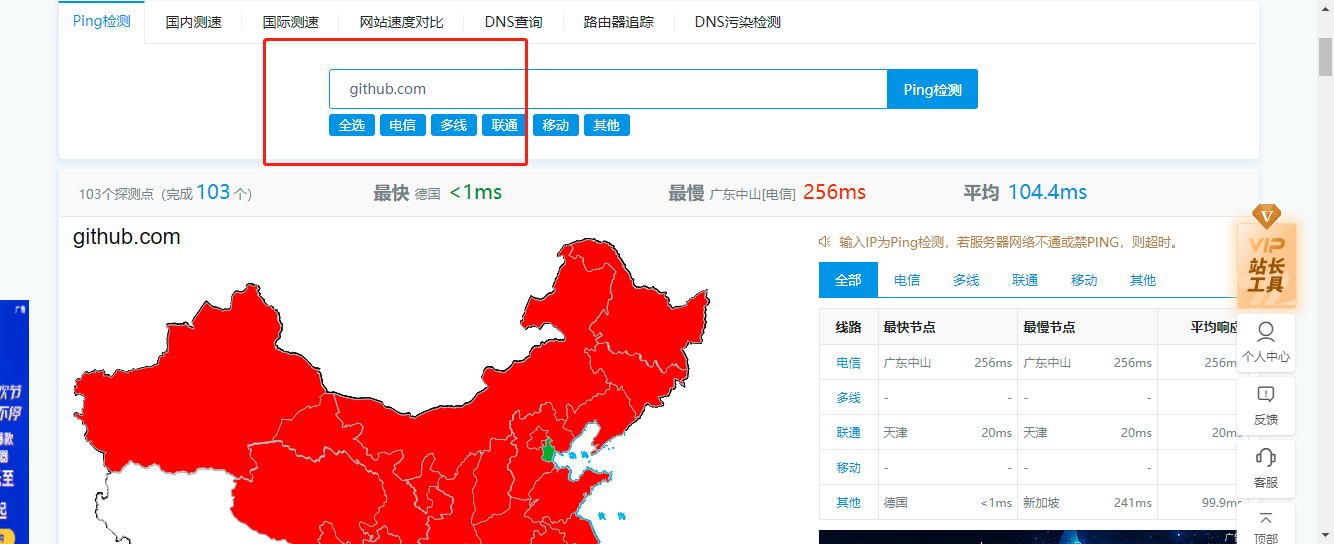Toggle the 全选 filter tag

click(352, 125)
